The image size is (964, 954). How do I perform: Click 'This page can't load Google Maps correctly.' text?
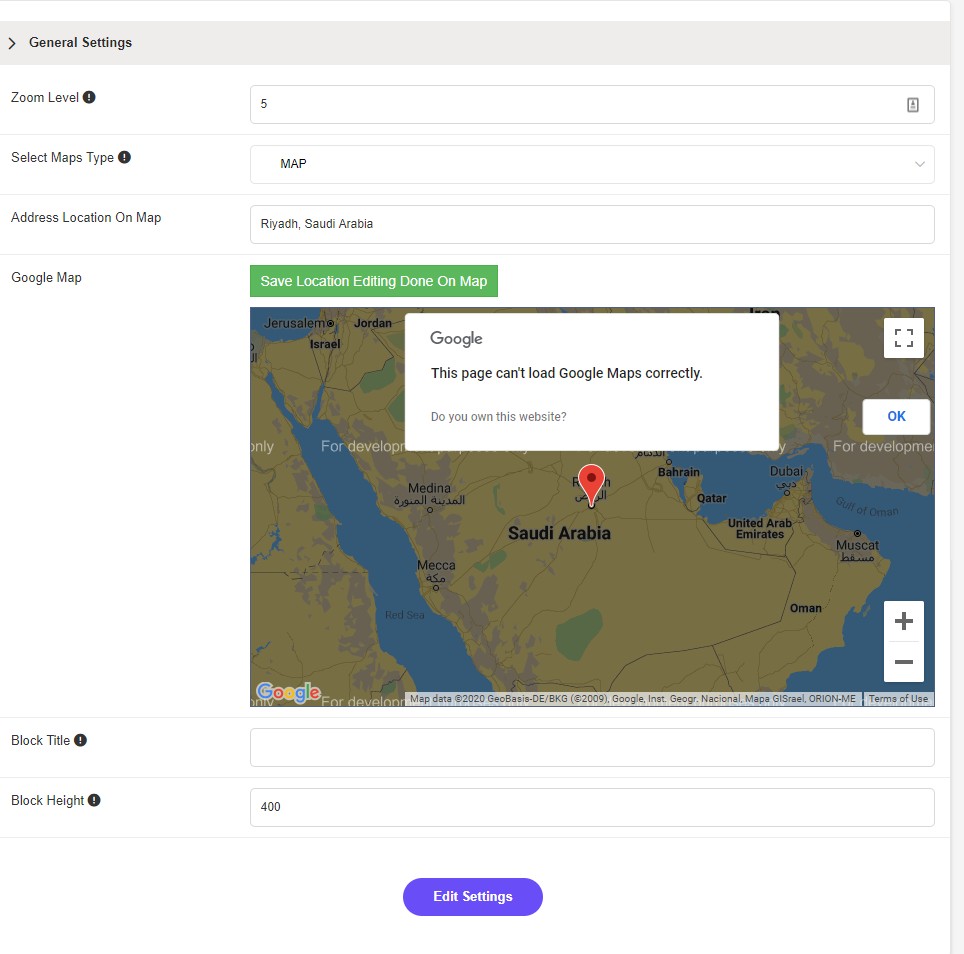click(x=566, y=373)
